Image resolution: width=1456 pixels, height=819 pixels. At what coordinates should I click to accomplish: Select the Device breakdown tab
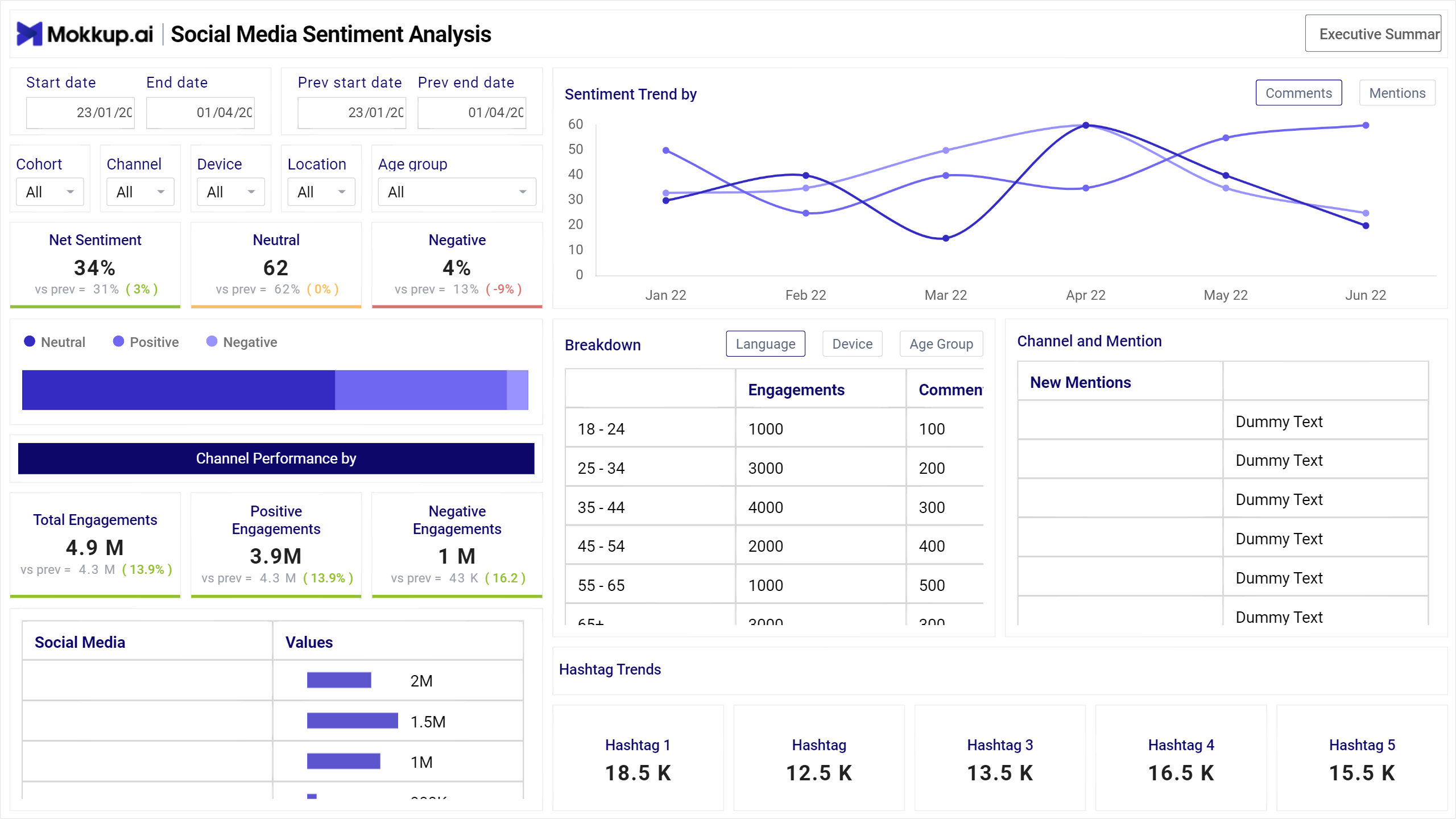(x=852, y=344)
